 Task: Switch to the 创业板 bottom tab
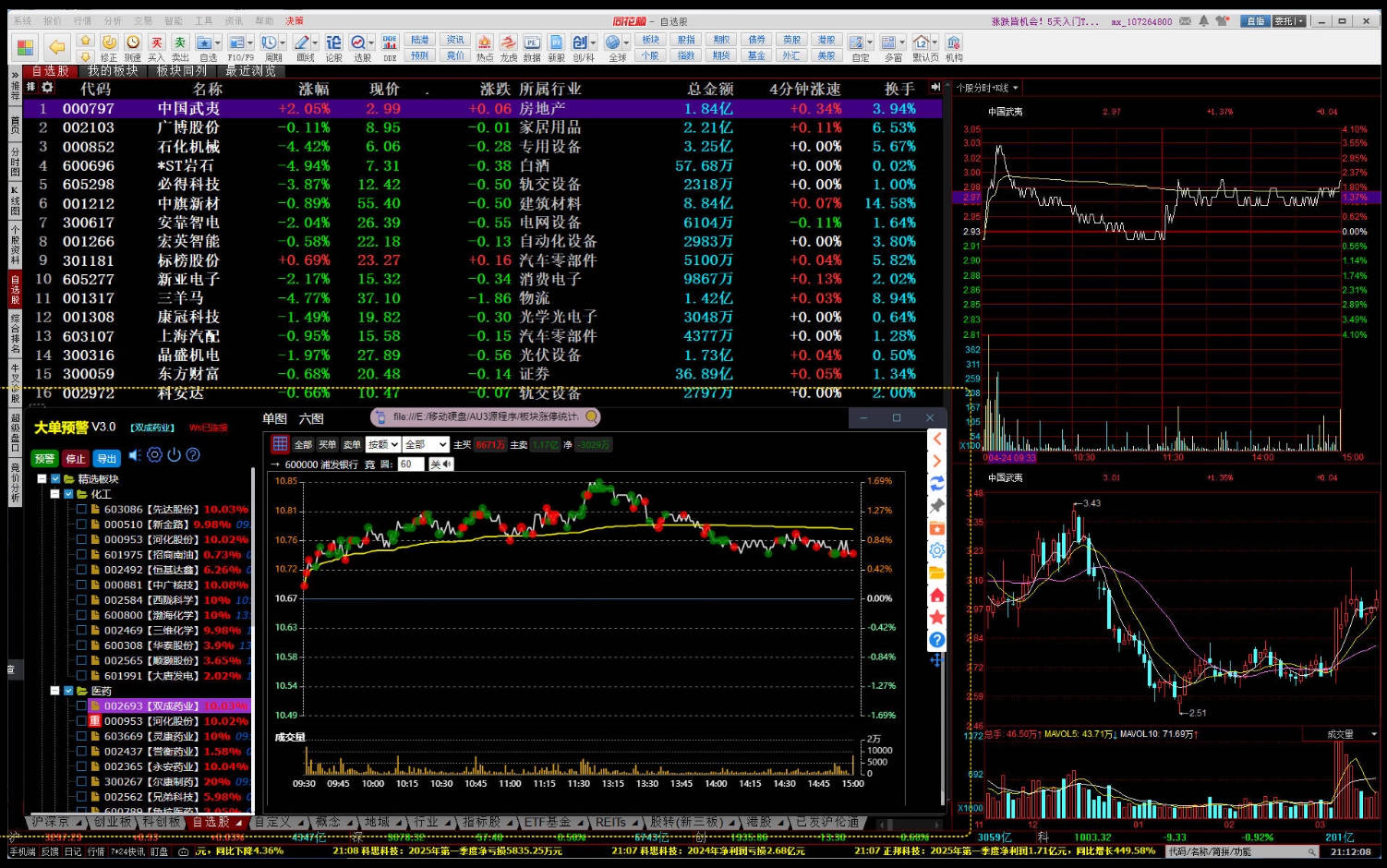click(x=112, y=822)
